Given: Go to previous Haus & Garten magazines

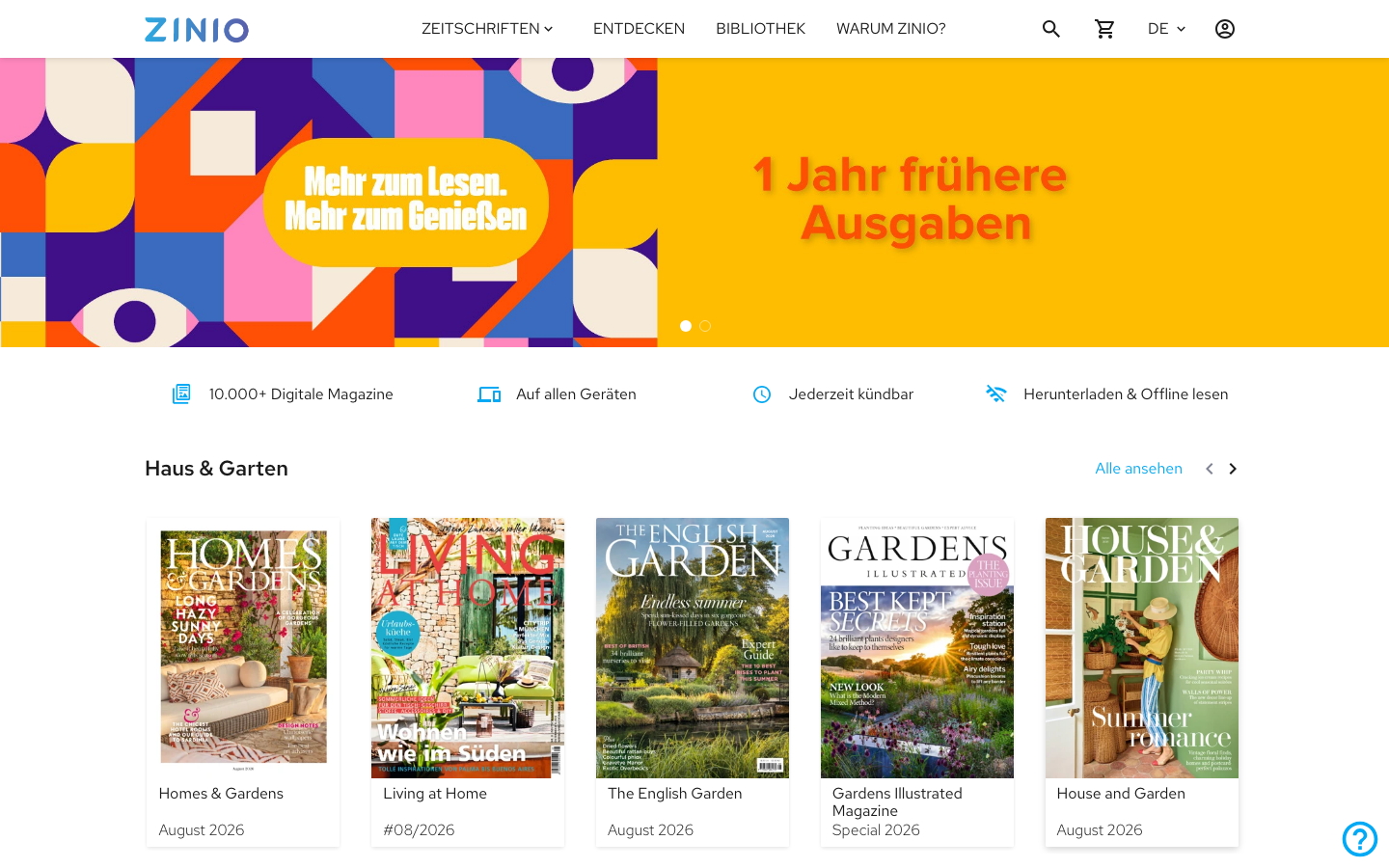Looking at the screenshot, I should [x=1210, y=469].
